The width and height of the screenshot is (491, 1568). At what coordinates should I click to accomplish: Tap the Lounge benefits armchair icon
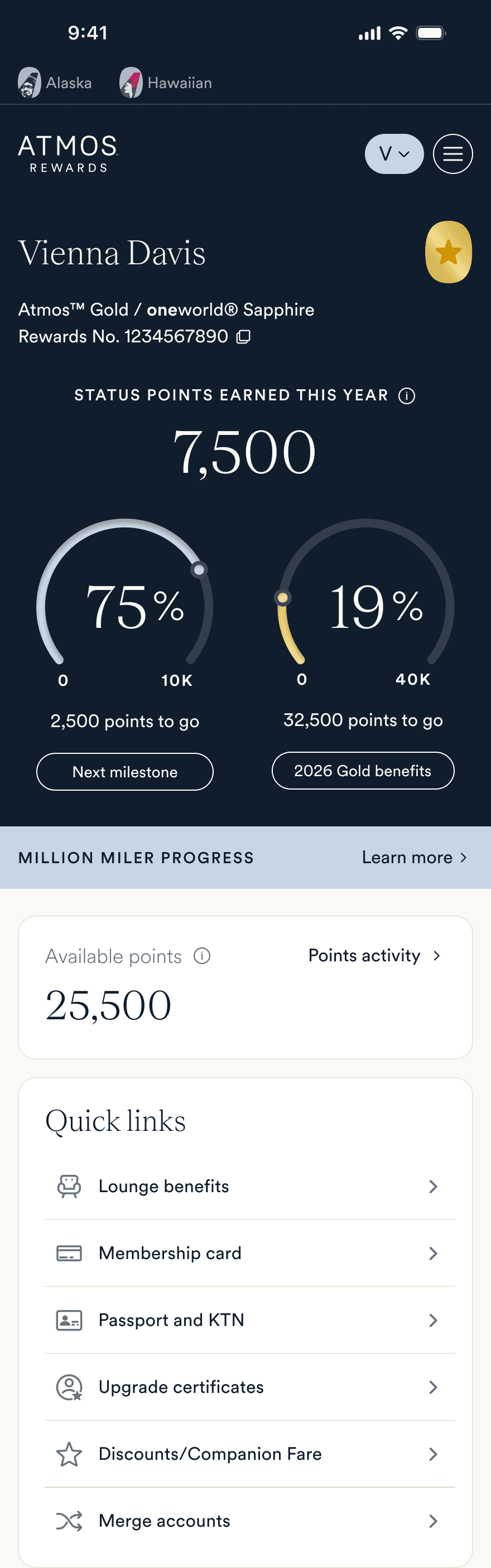coord(69,1187)
